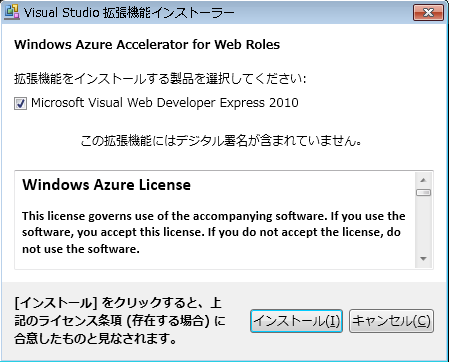Click the Windows Azure Accelerator for Web Roles title
This screenshot has height=362, width=449.
click(x=147, y=45)
